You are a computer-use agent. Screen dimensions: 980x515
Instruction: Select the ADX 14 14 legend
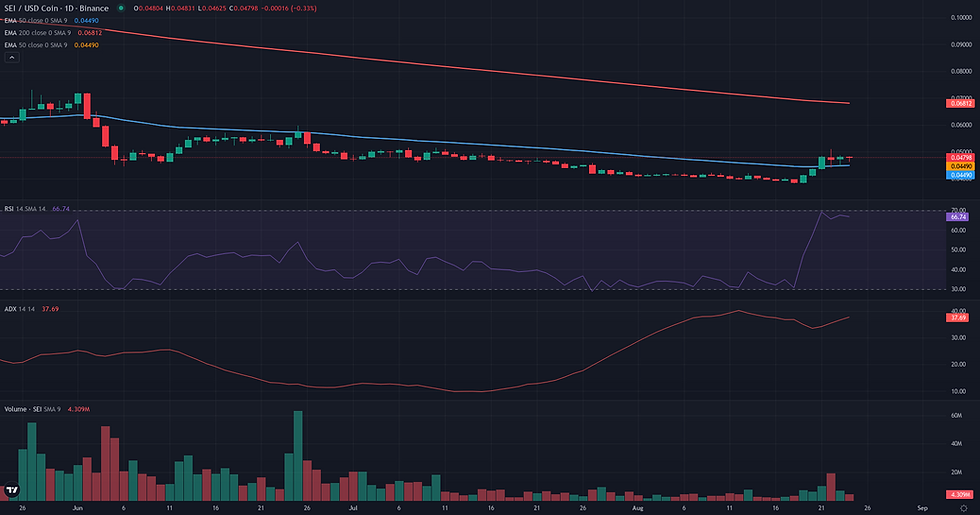click(31, 309)
